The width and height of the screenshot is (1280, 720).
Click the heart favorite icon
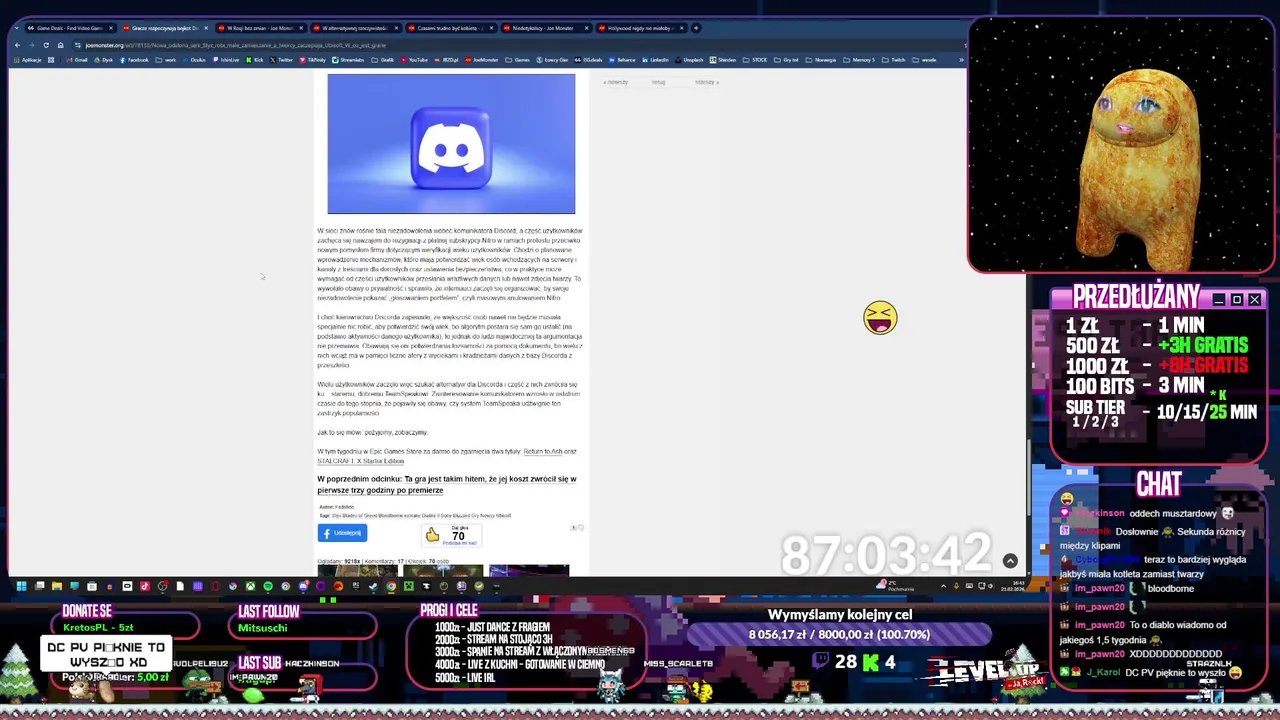(580, 528)
